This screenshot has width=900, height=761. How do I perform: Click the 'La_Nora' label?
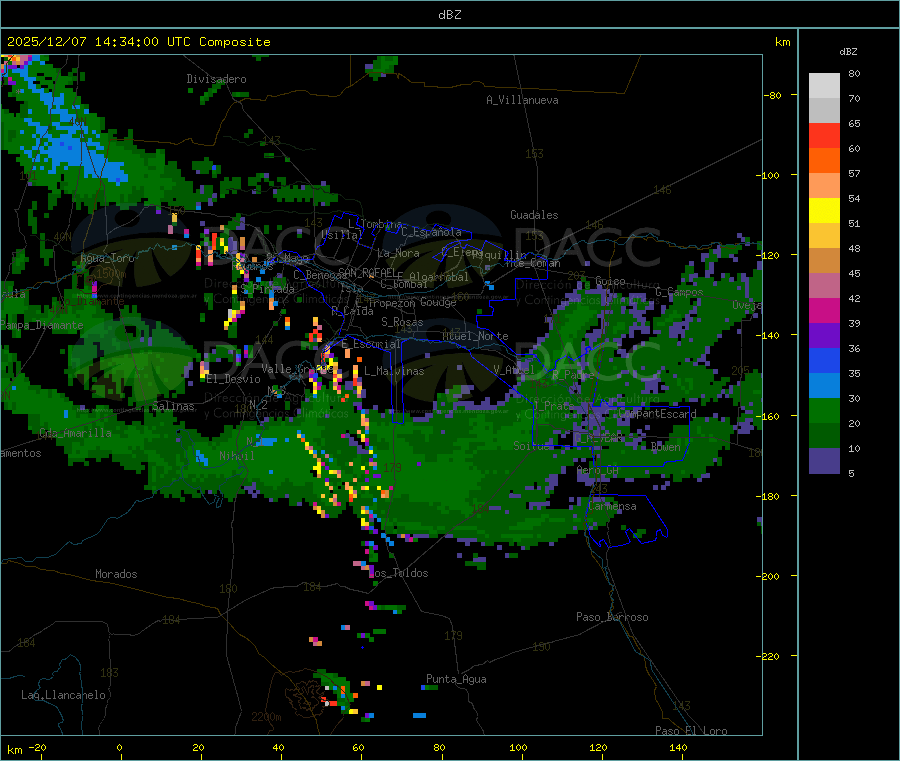(398, 253)
